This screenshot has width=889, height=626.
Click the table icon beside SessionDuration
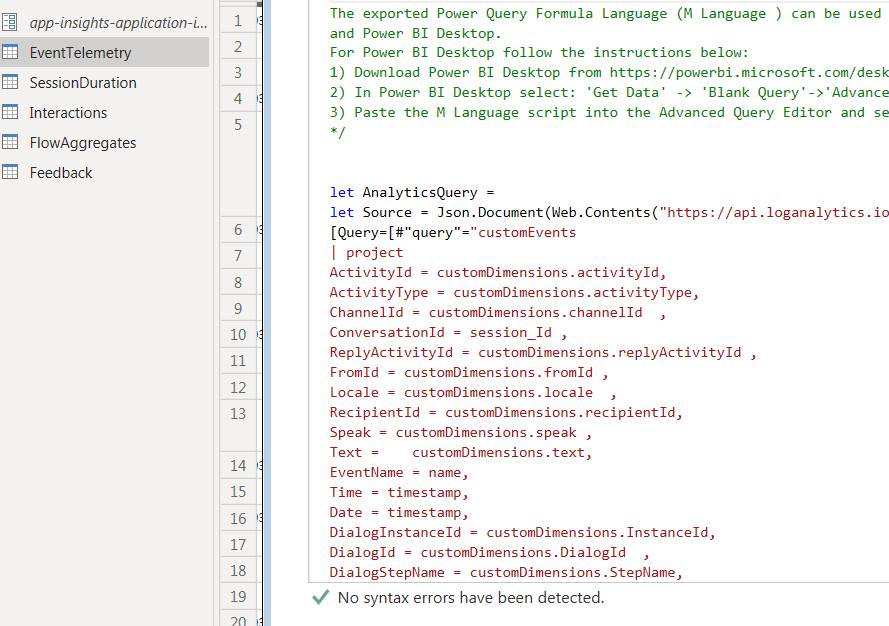coord(10,82)
